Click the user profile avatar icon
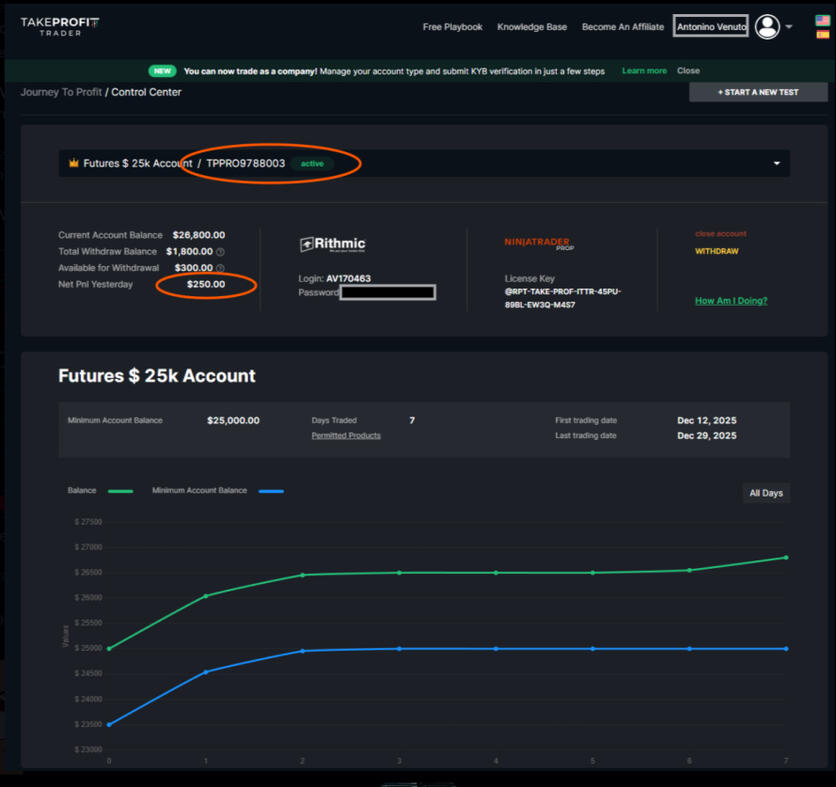 (767, 27)
